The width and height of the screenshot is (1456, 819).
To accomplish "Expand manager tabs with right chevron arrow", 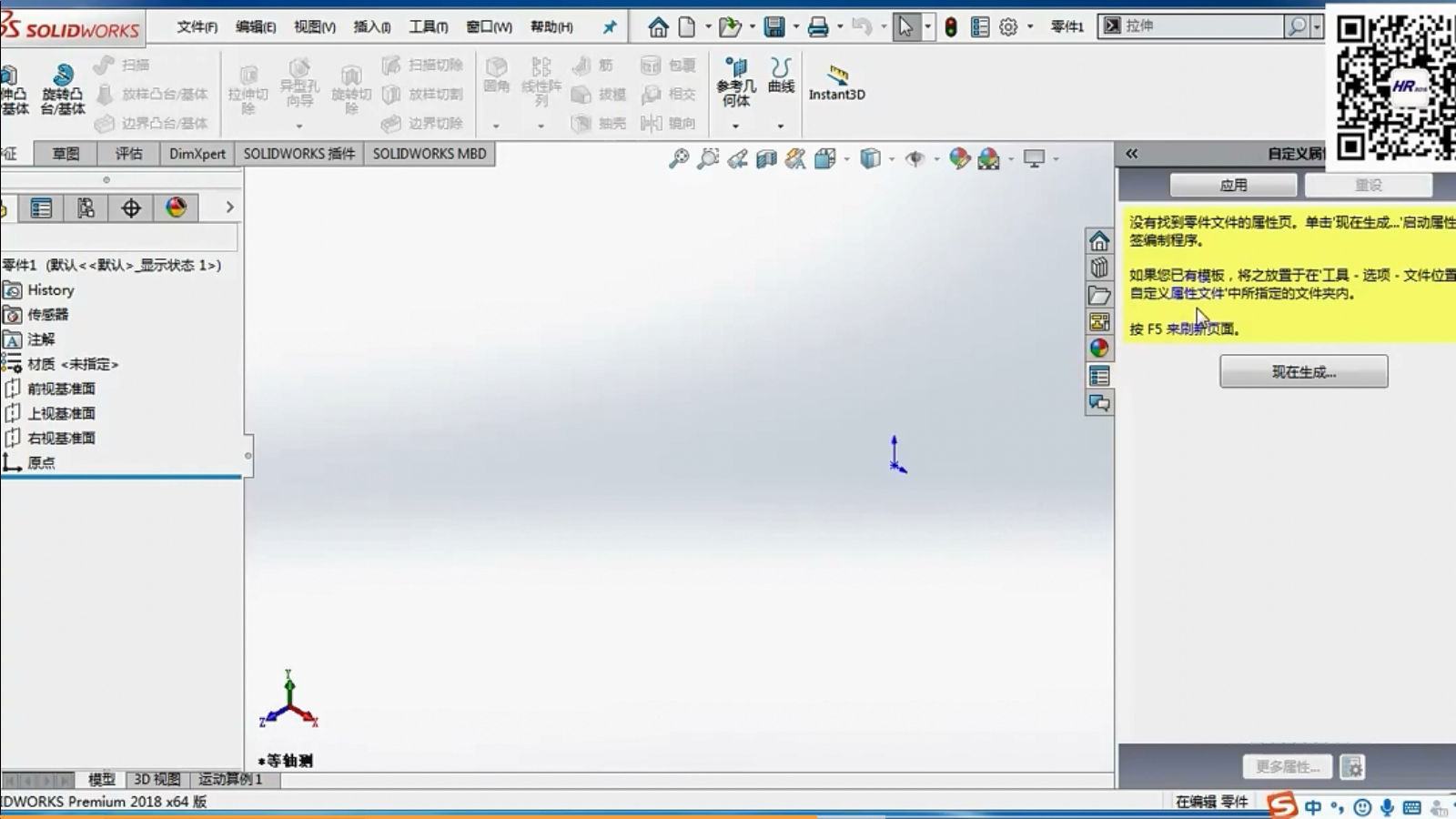I will tap(229, 207).
